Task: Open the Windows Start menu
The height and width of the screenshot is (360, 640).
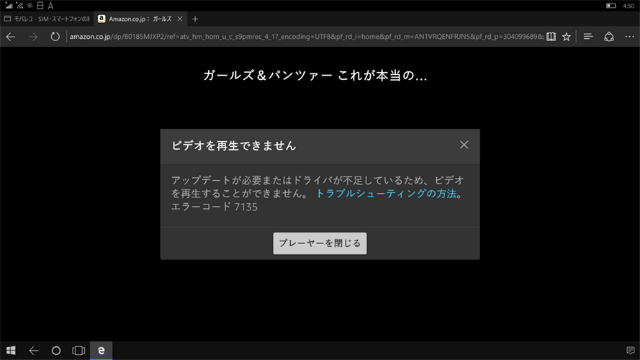Action: 11,350
